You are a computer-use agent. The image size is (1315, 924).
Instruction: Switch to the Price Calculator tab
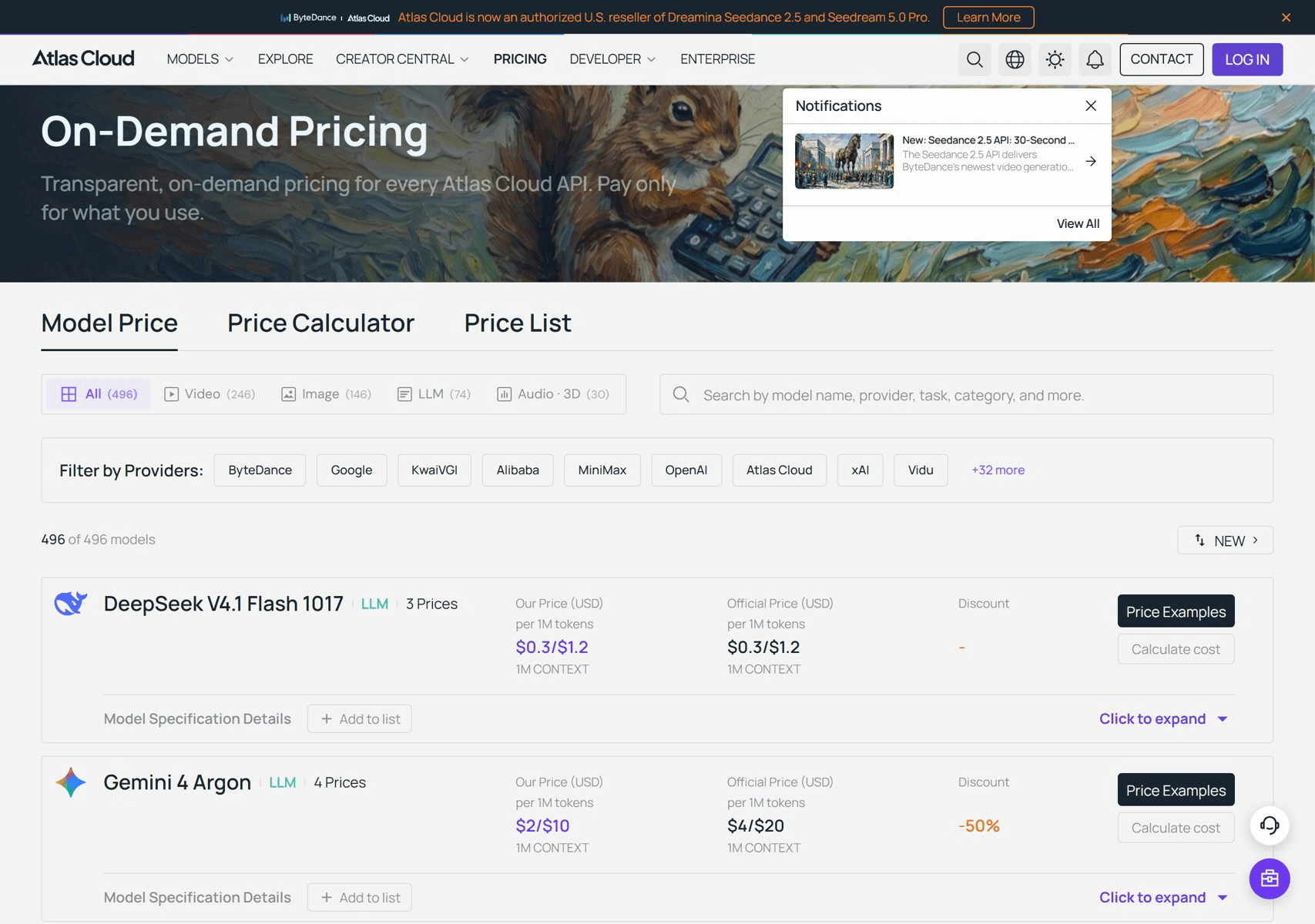coord(320,323)
